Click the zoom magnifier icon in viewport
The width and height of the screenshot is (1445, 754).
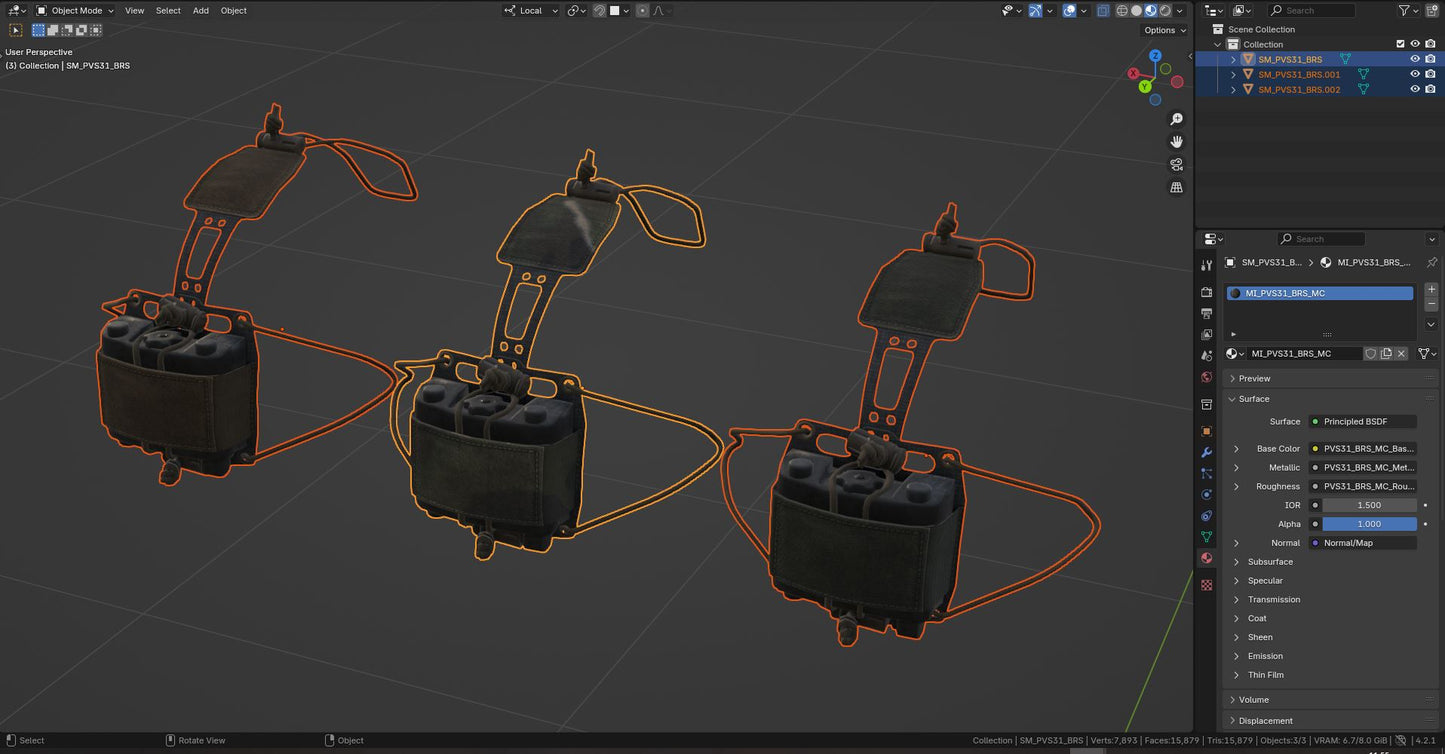tap(1176, 119)
